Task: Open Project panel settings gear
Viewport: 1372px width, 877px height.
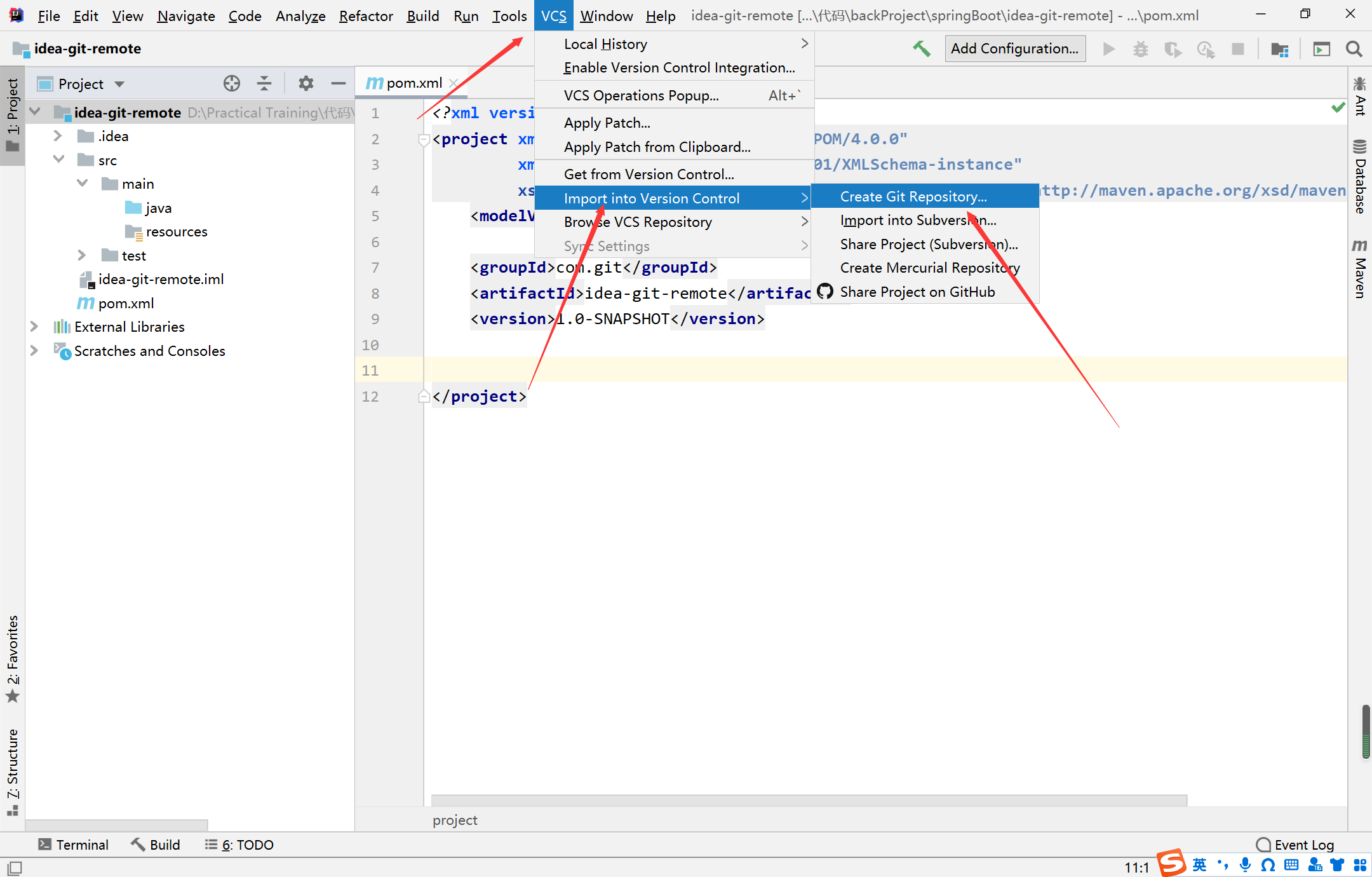Action: coord(306,83)
